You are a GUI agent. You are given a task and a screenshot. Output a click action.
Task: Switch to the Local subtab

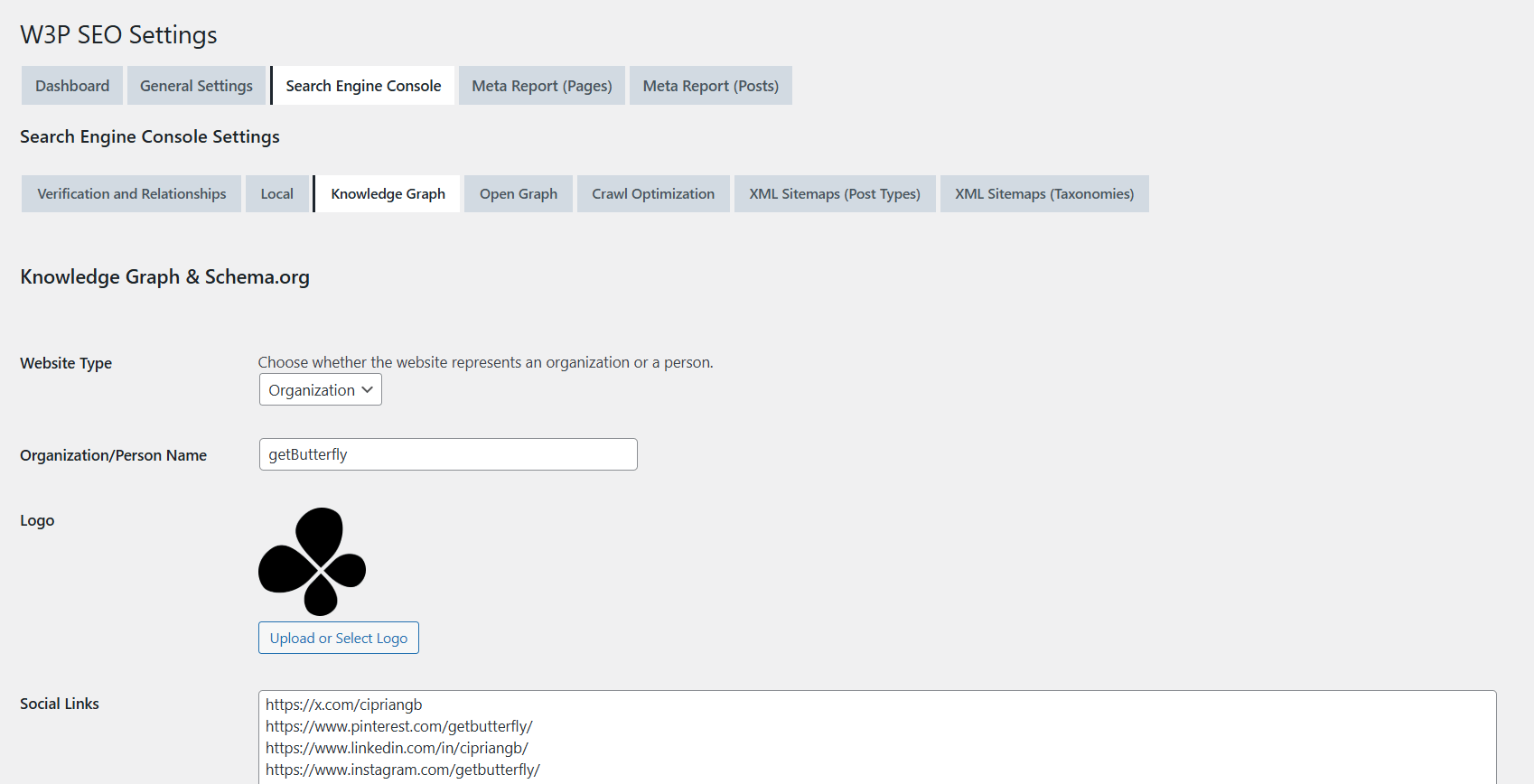(x=277, y=194)
